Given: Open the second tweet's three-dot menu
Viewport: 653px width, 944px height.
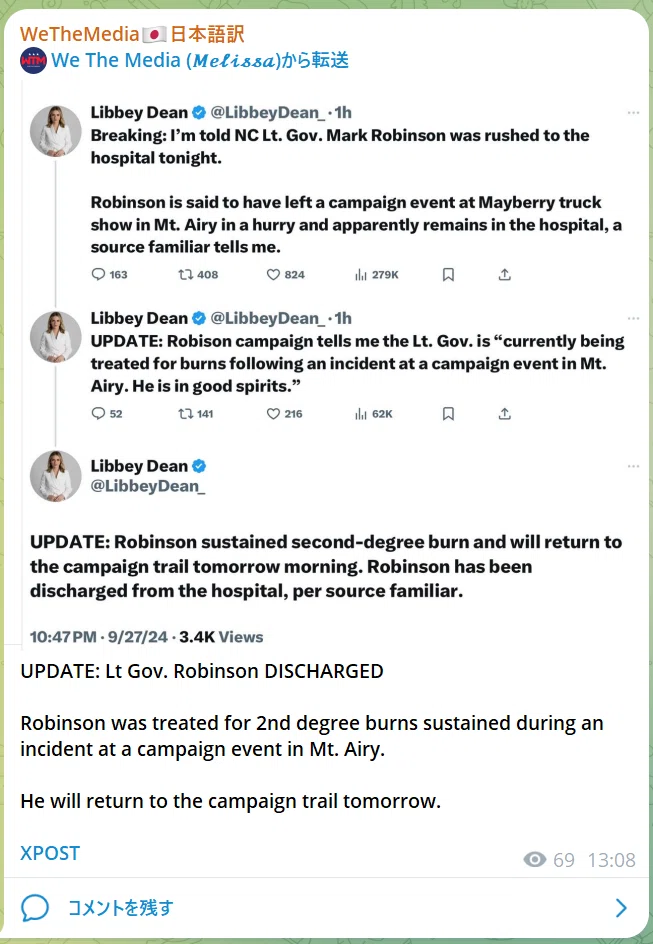Looking at the screenshot, I should [x=633, y=318].
